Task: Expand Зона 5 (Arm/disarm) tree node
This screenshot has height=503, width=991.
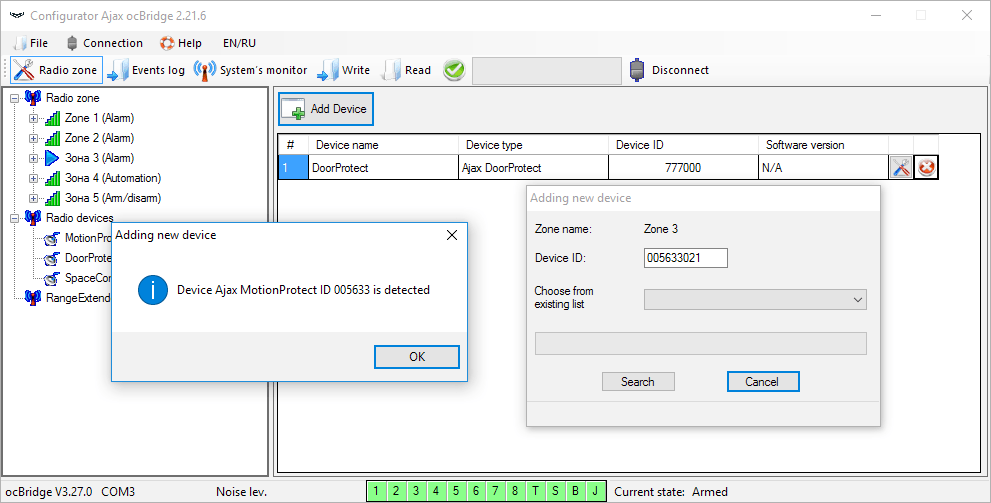Action: (33, 198)
